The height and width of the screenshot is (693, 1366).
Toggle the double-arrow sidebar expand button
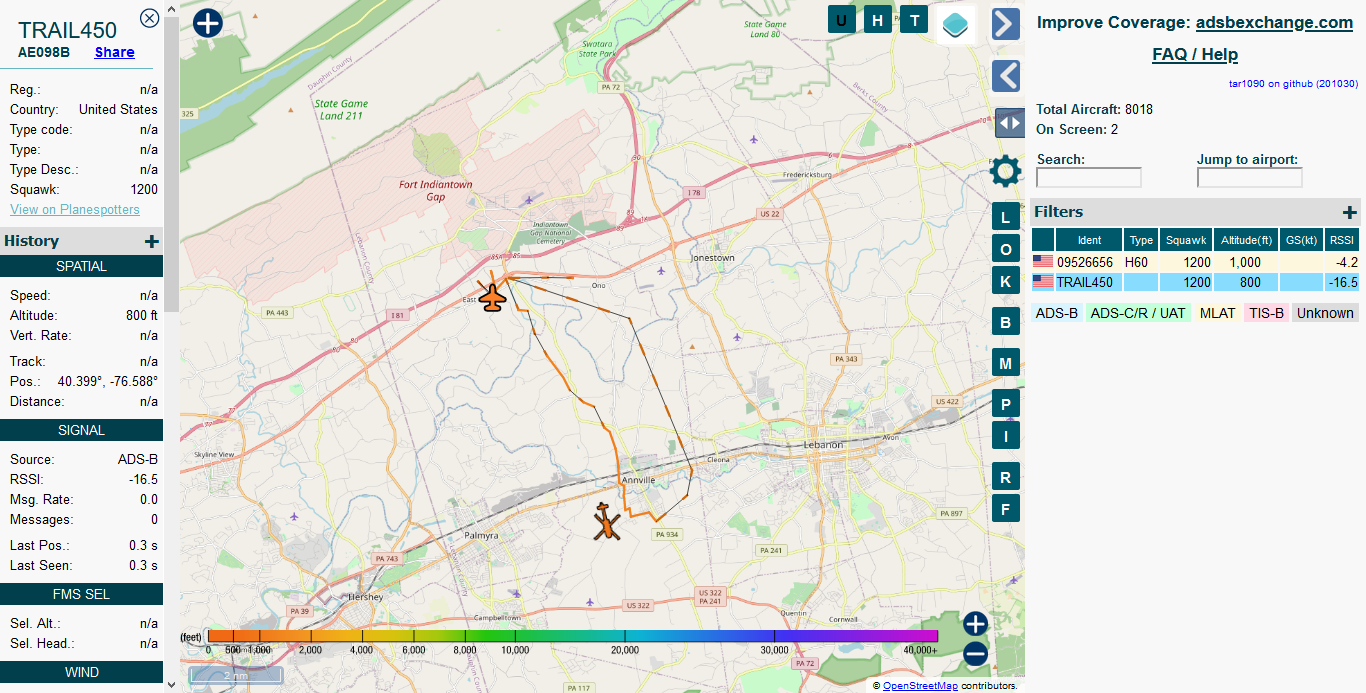tap(1010, 123)
